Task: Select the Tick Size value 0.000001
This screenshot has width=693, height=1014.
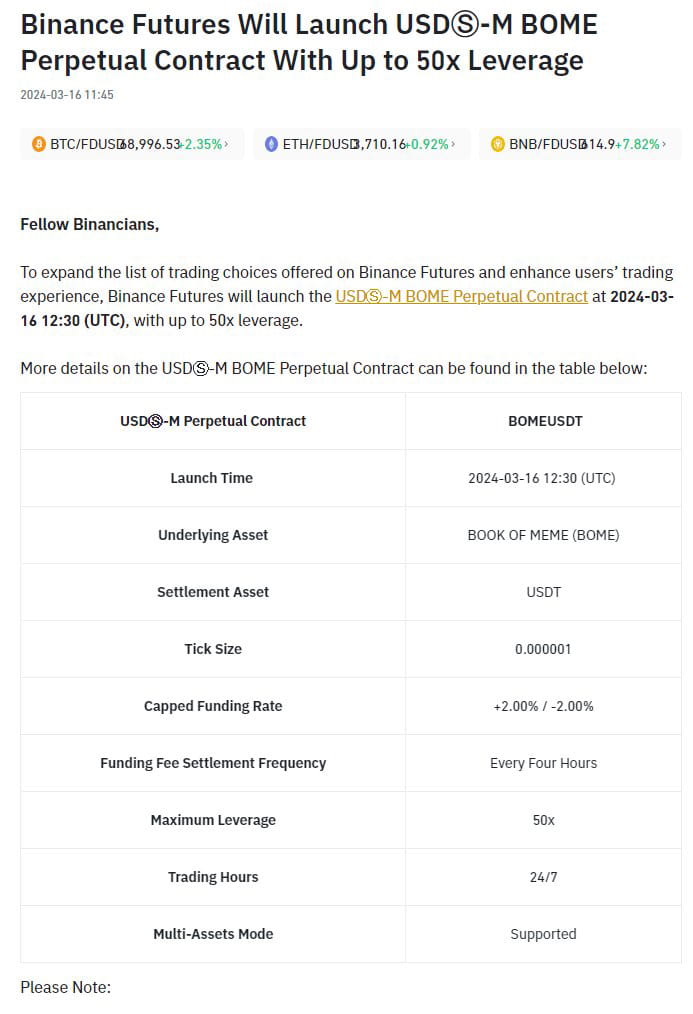Action: click(x=544, y=649)
